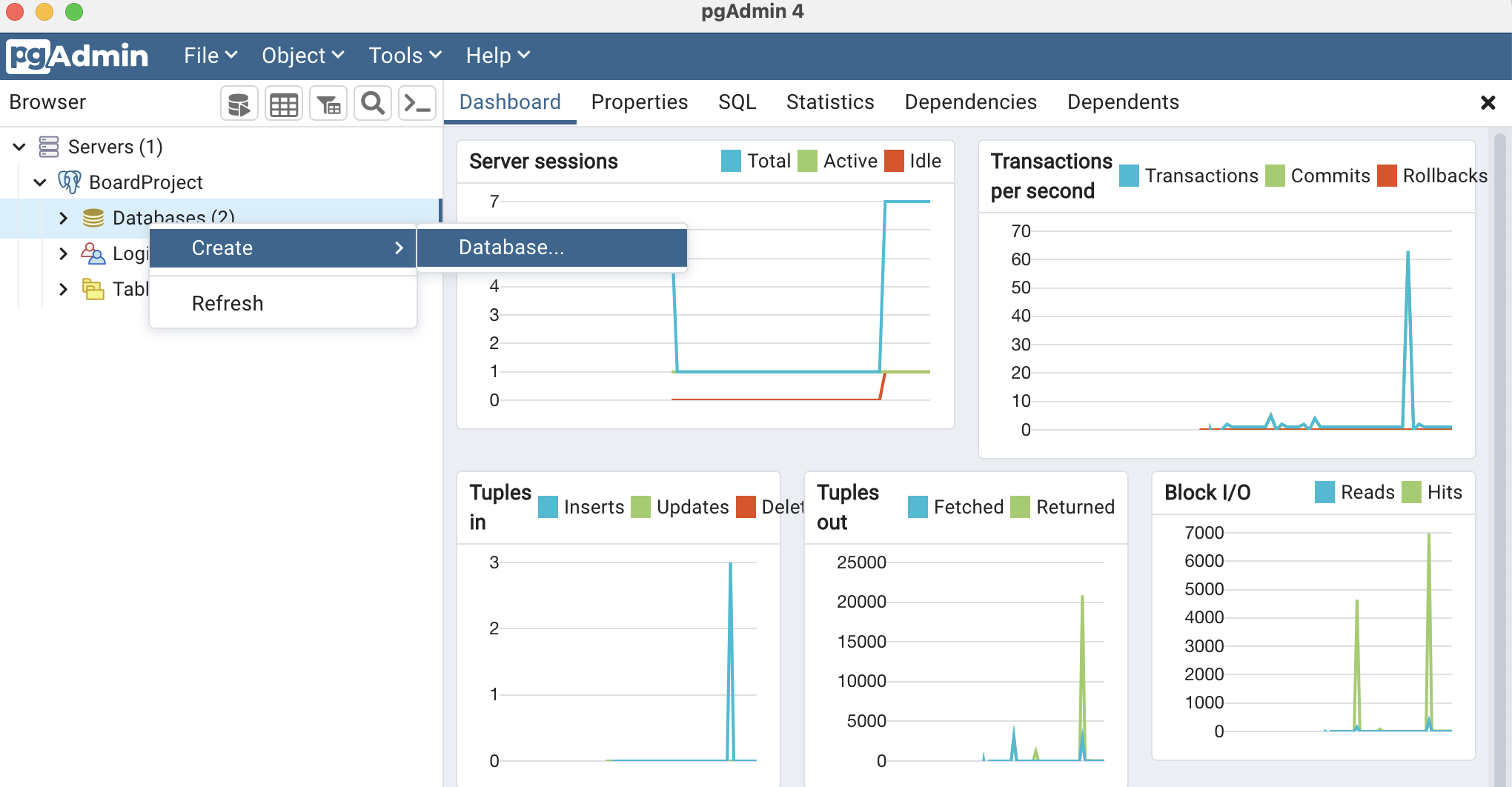Click the pgAdmin logo
The width and height of the screenshot is (1512, 787).
[x=78, y=56]
